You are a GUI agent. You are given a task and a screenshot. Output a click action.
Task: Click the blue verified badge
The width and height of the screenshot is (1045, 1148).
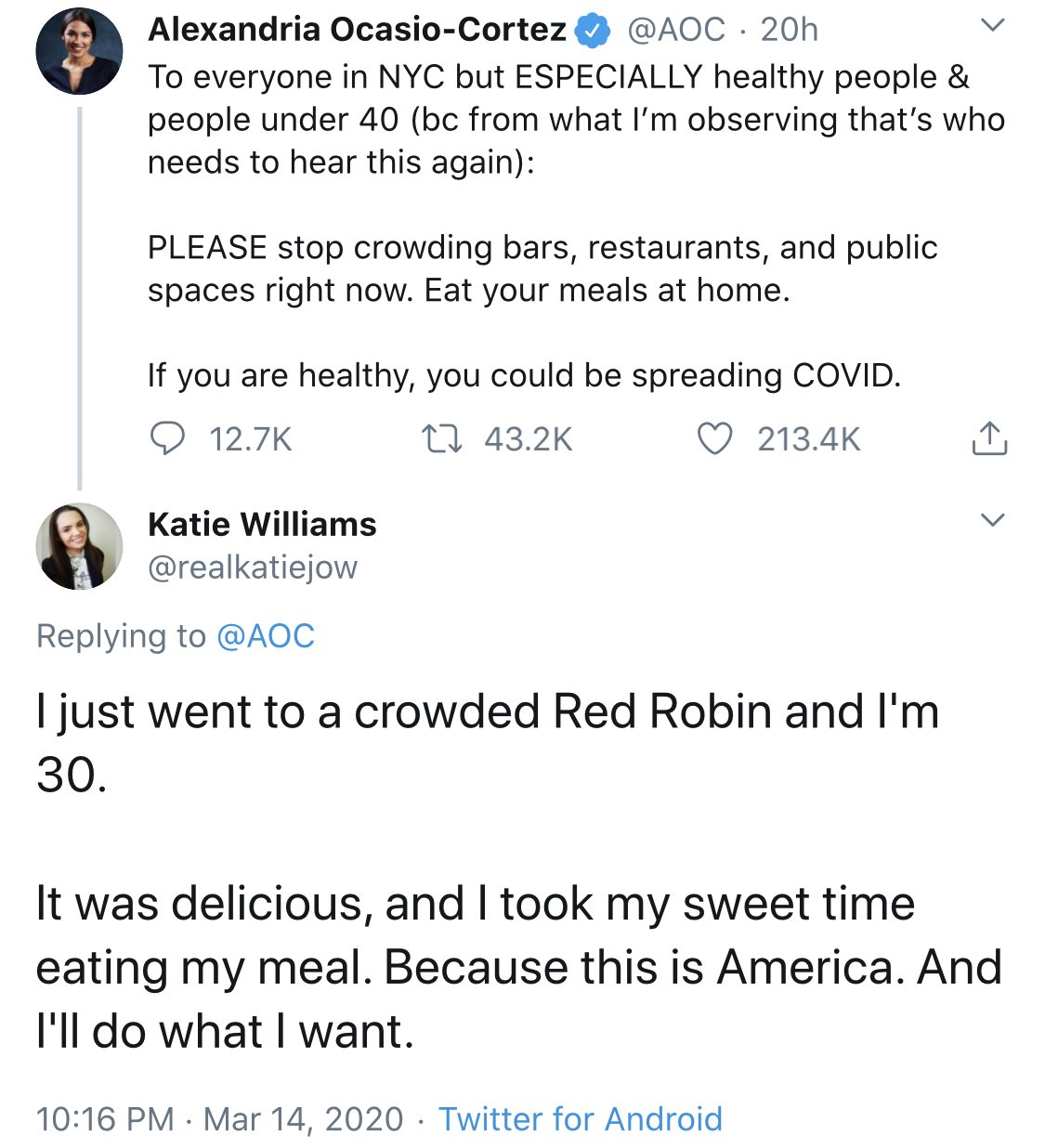tap(593, 31)
